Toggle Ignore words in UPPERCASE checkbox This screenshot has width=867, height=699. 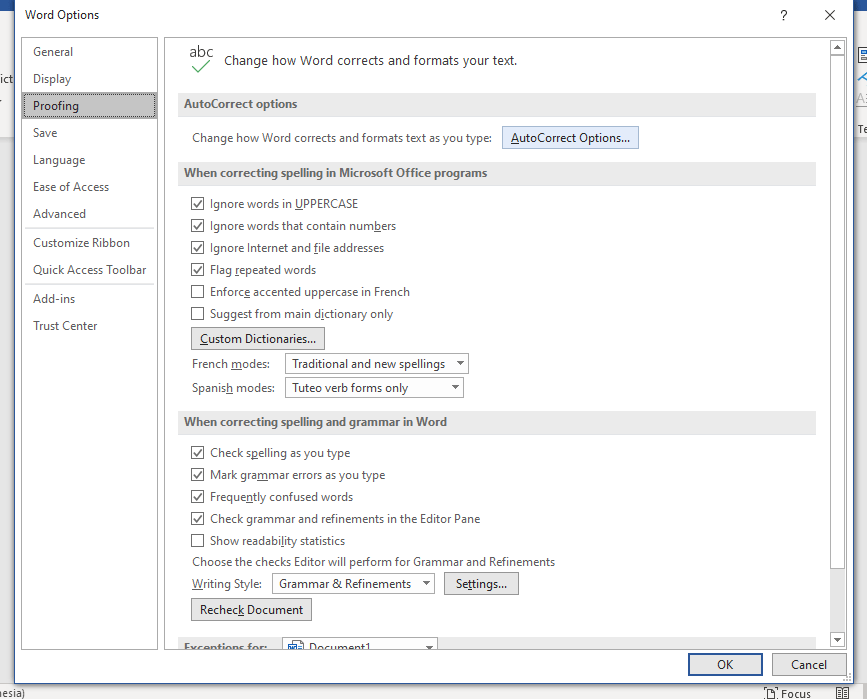[198, 204]
